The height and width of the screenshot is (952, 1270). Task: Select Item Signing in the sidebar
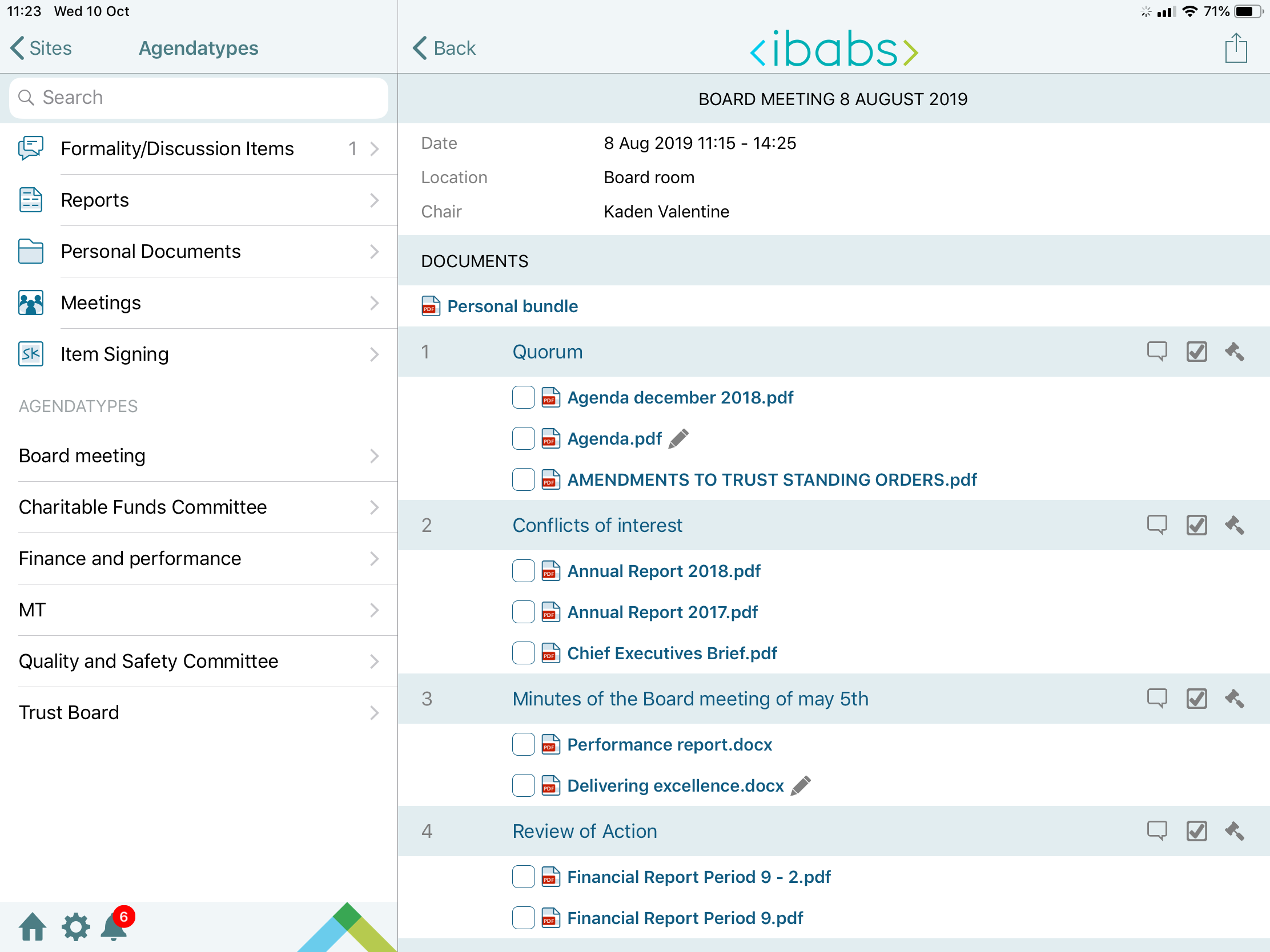coord(114,354)
